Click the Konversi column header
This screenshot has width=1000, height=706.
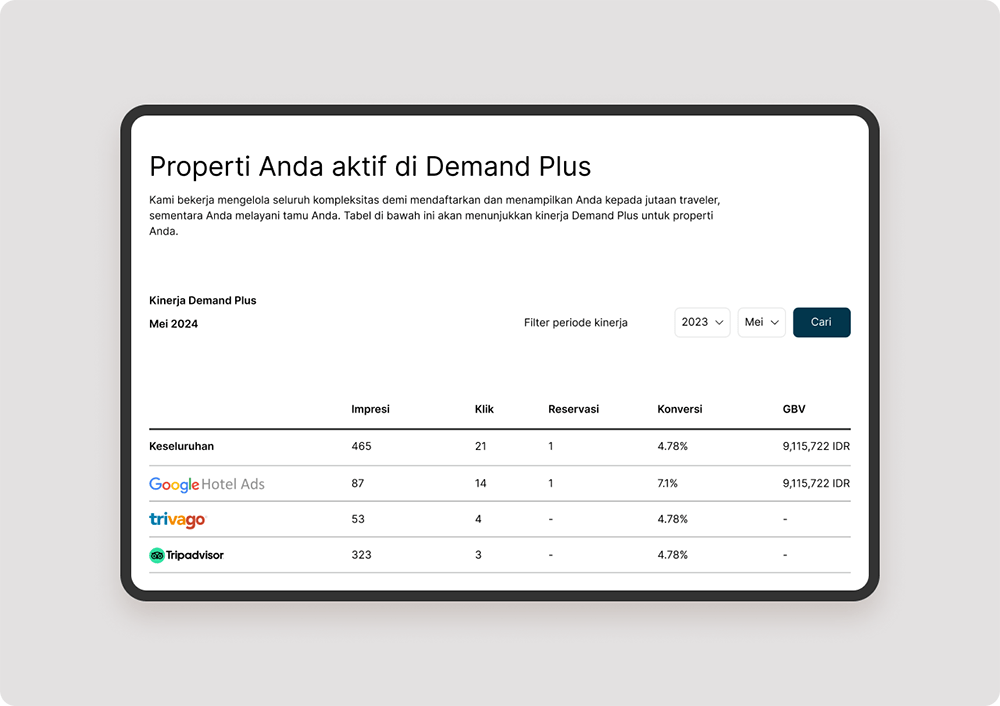680,409
